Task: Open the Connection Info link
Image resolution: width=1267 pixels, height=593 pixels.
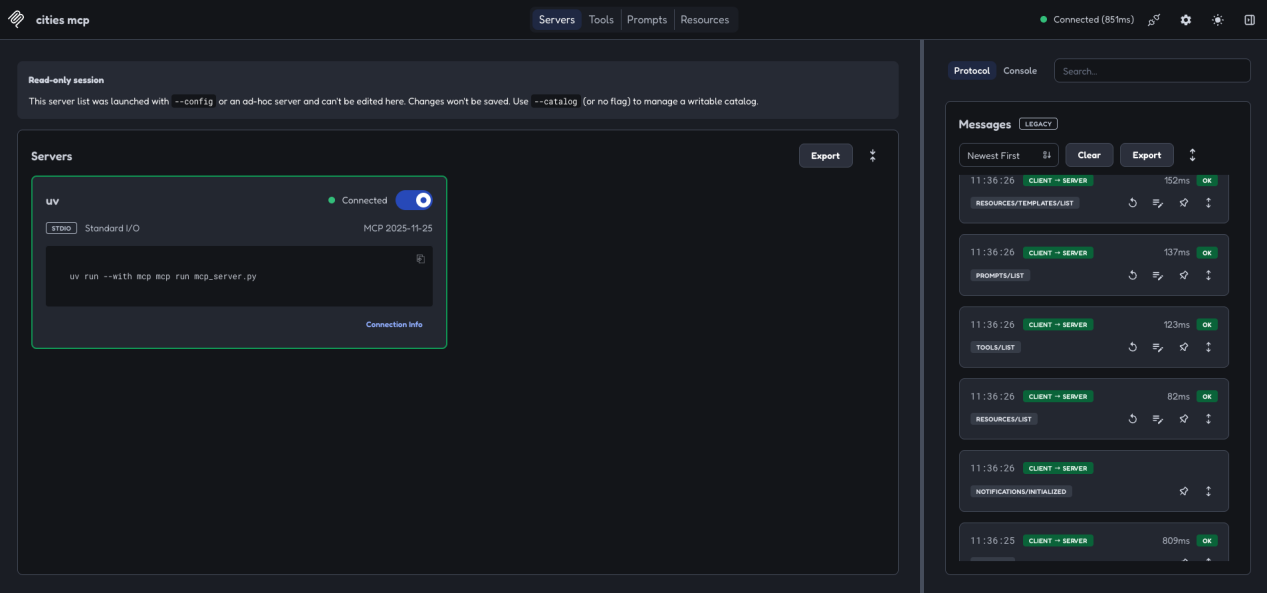Action: (x=394, y=324)
